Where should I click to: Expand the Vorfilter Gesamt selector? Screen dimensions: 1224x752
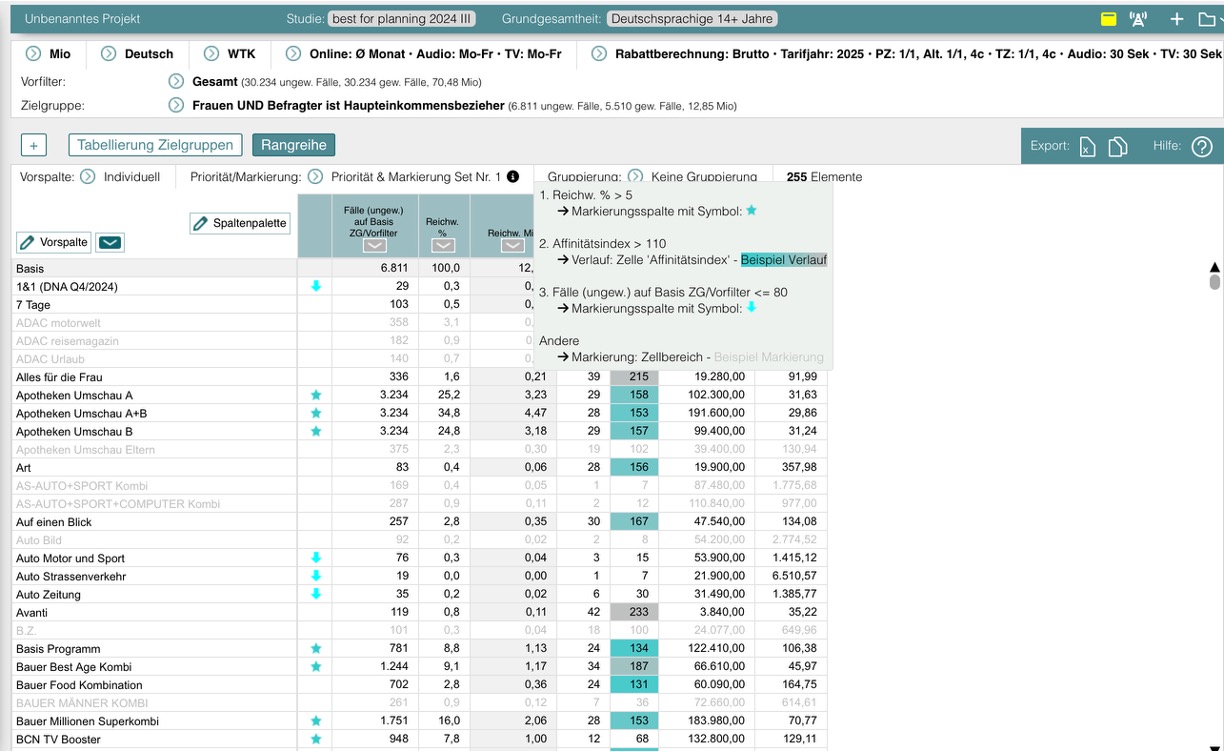(x=176, y=81)
